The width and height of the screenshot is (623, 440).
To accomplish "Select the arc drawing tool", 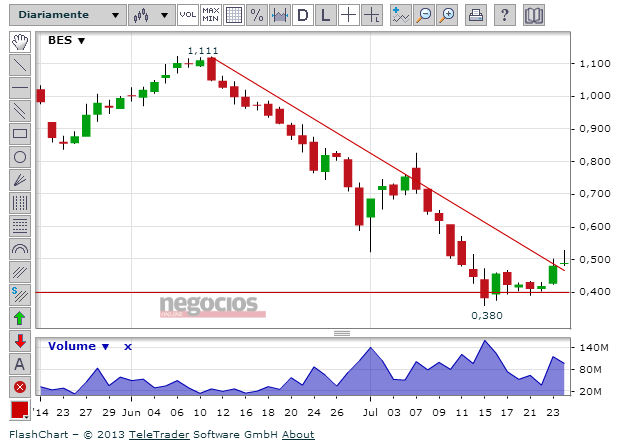I will pos(20,249).
